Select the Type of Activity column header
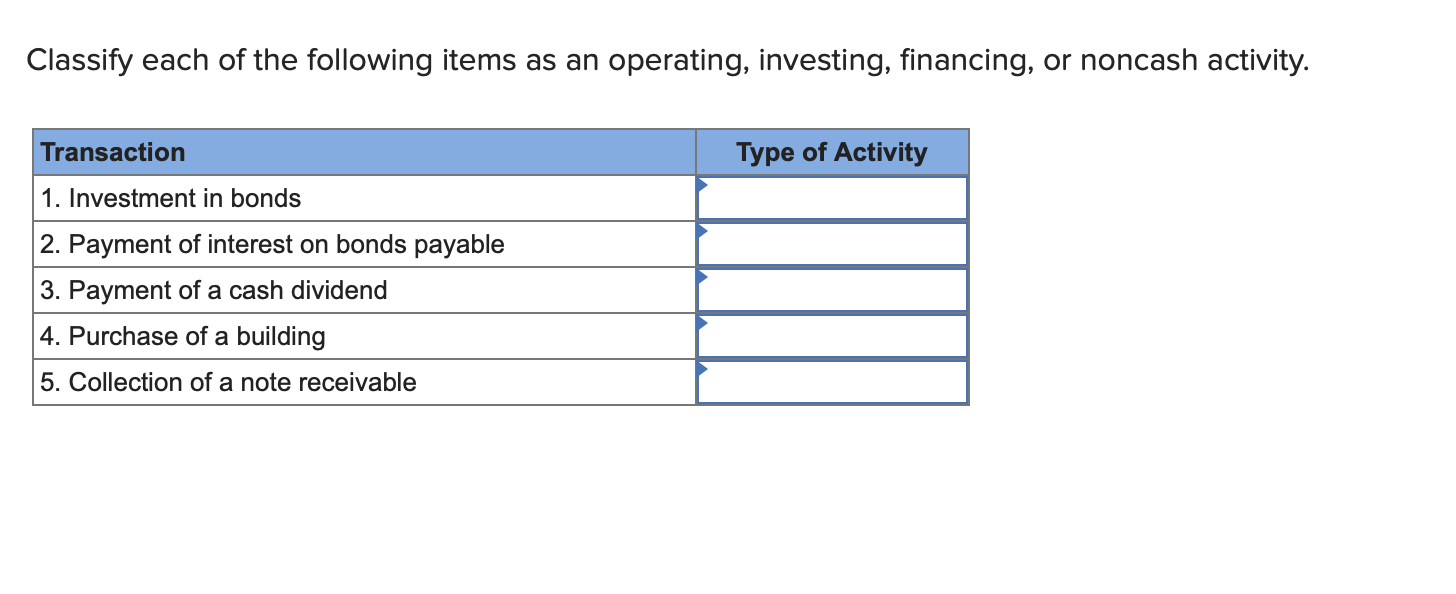This screenshot has width=1456, height=594. pyautogui.click(x=832, y=152)
